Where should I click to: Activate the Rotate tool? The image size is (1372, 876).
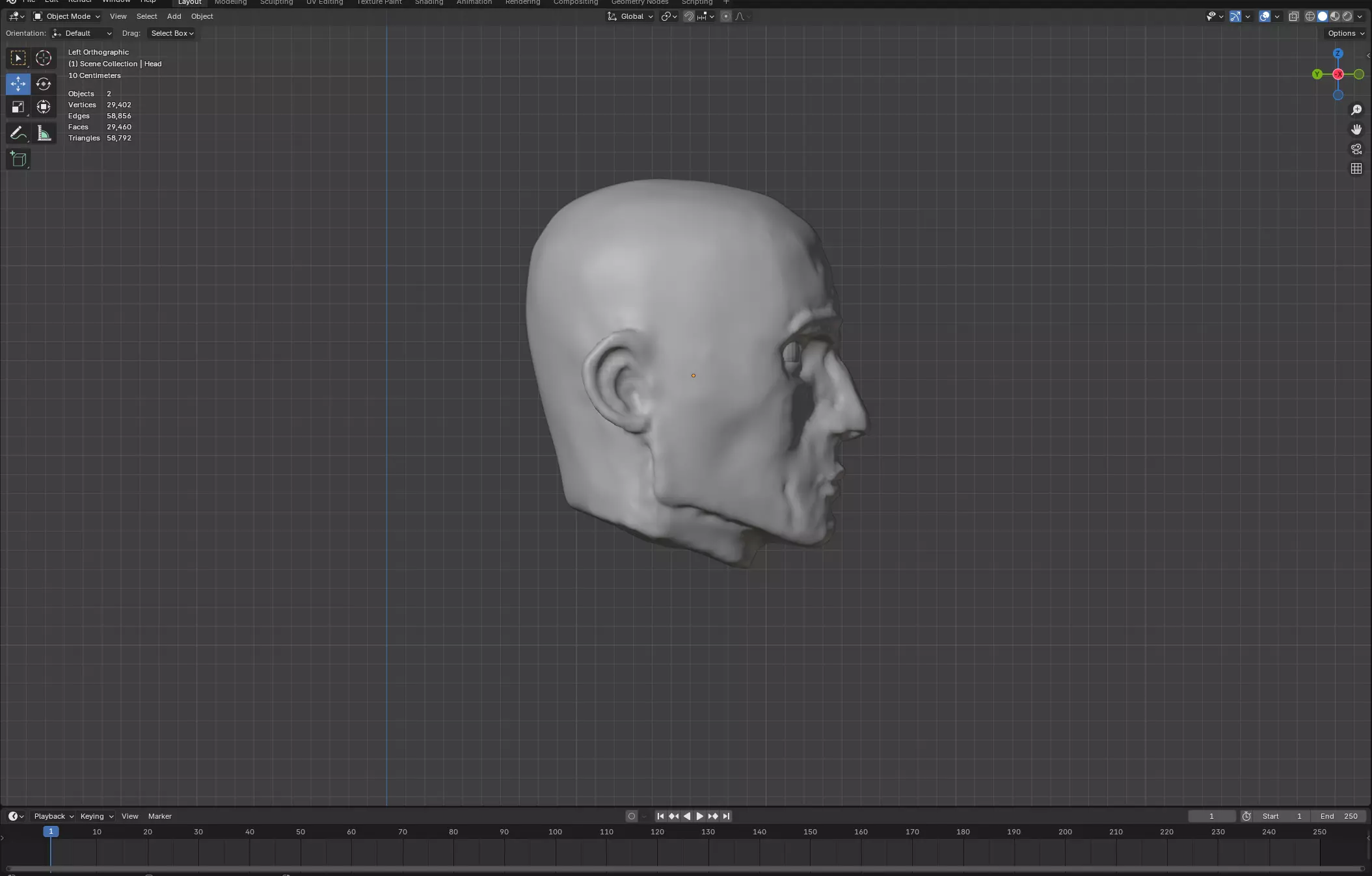tap(44, 84)
